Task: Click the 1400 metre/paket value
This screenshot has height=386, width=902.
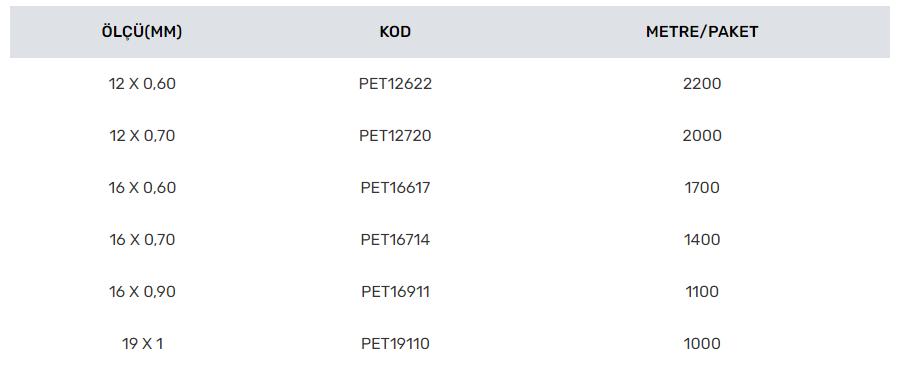Action: tap(702, 240)
